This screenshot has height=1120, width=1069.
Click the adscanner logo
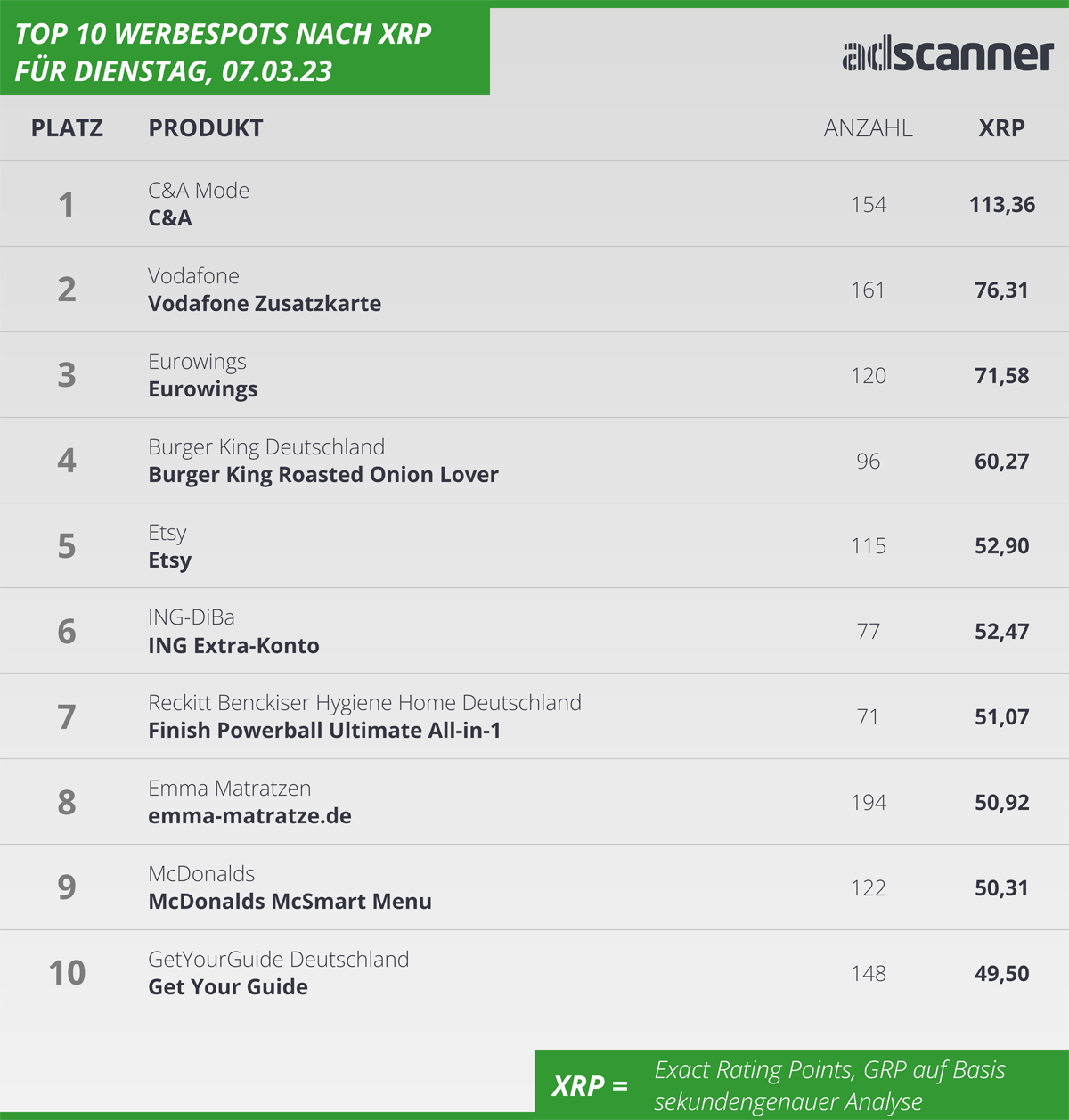coord(948,55)
